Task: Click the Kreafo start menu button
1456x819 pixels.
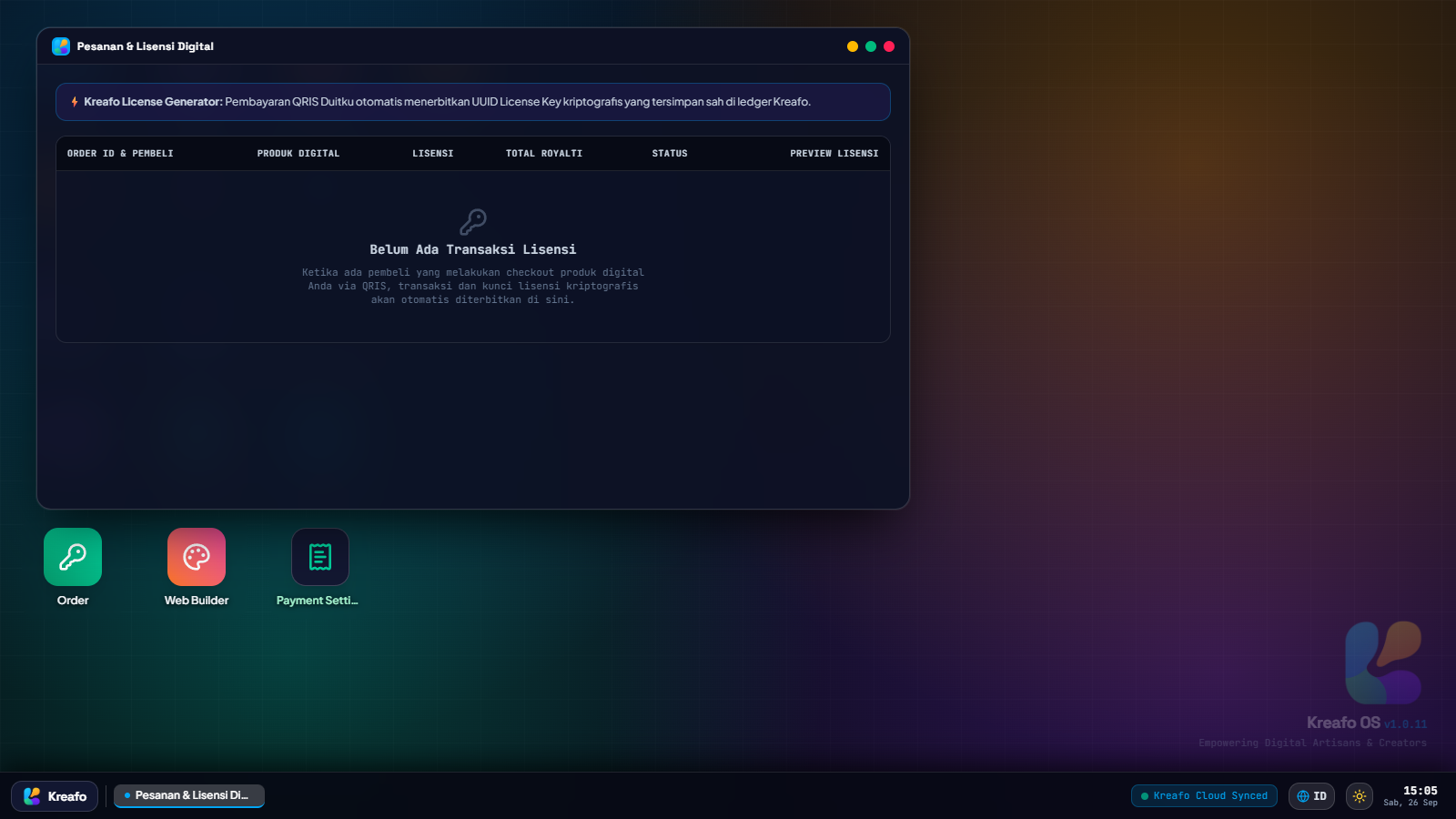Action: coord(55,796)
